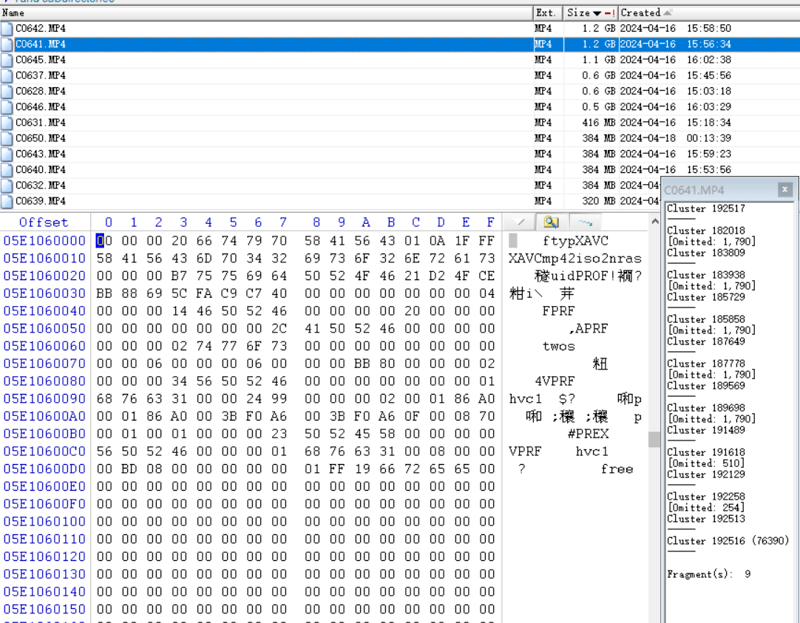Click the ,APRF text in ASCII column
The height and width of the screenshot is (623, 800).
click(588, 329)
